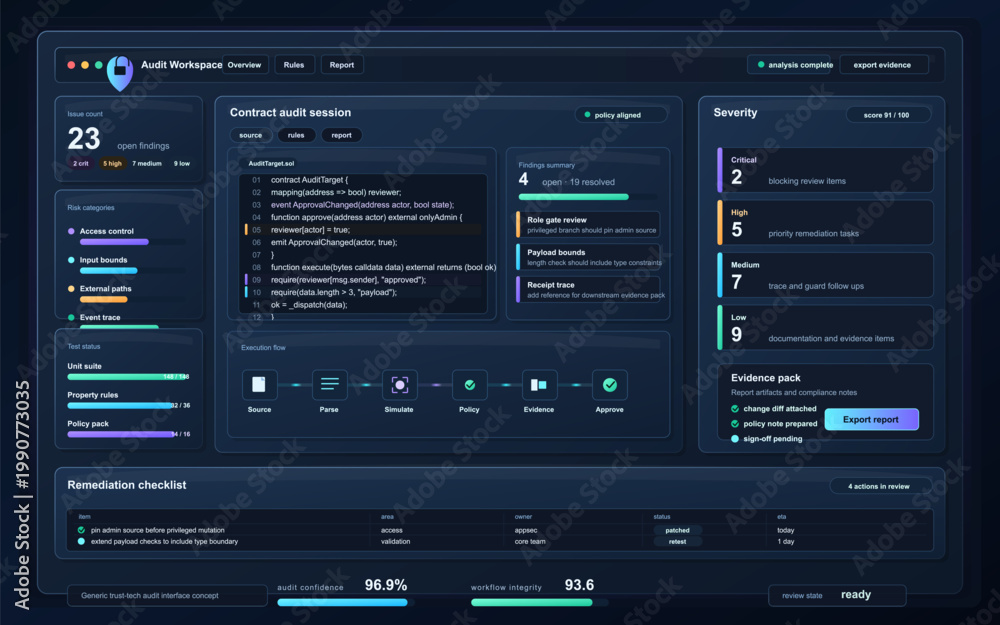Select the Policy step icon
The width and height of the screenshot is (1000, 625).
coord(469,385)
